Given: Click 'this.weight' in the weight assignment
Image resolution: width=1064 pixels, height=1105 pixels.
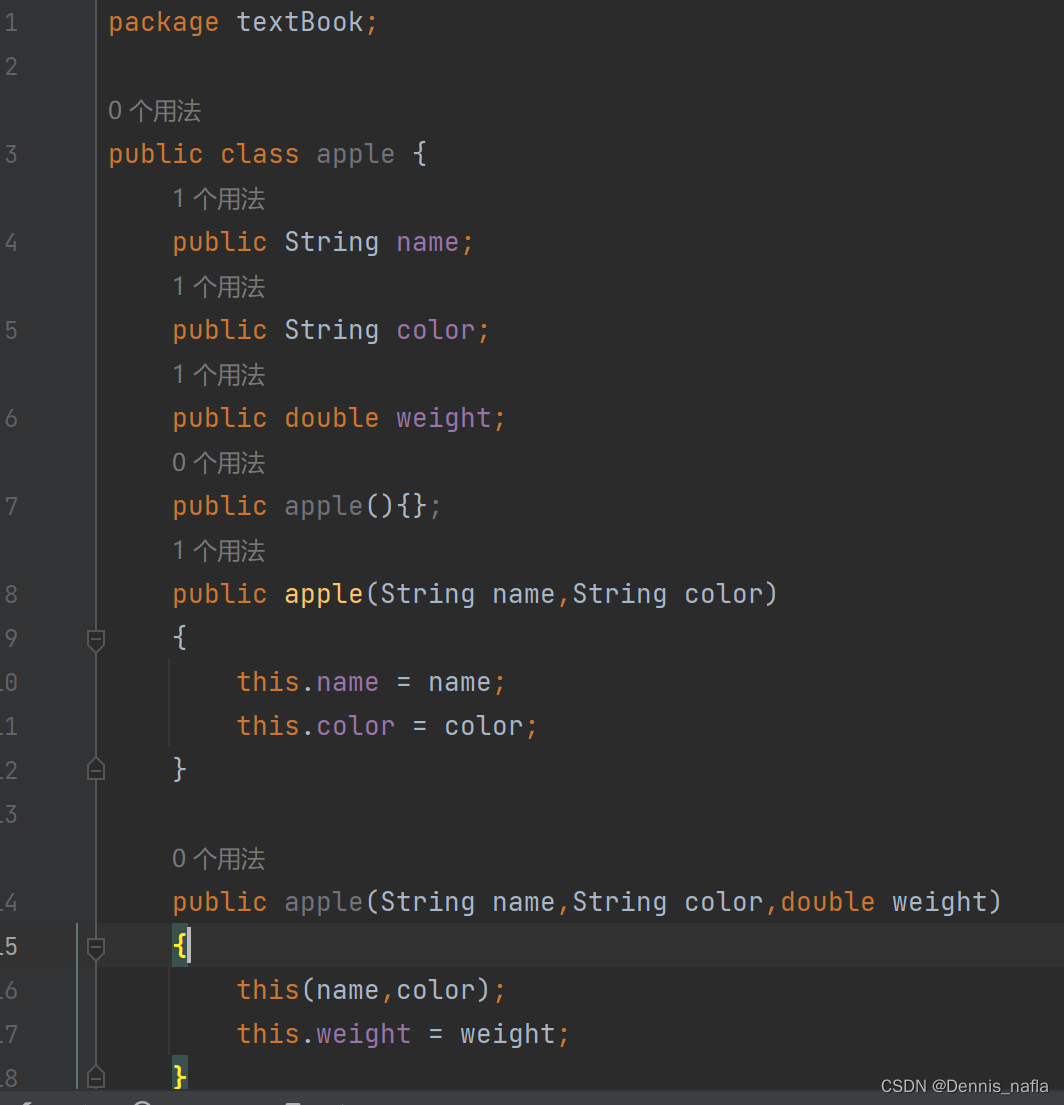Looking at the screenshot, I should point(323,1035).
